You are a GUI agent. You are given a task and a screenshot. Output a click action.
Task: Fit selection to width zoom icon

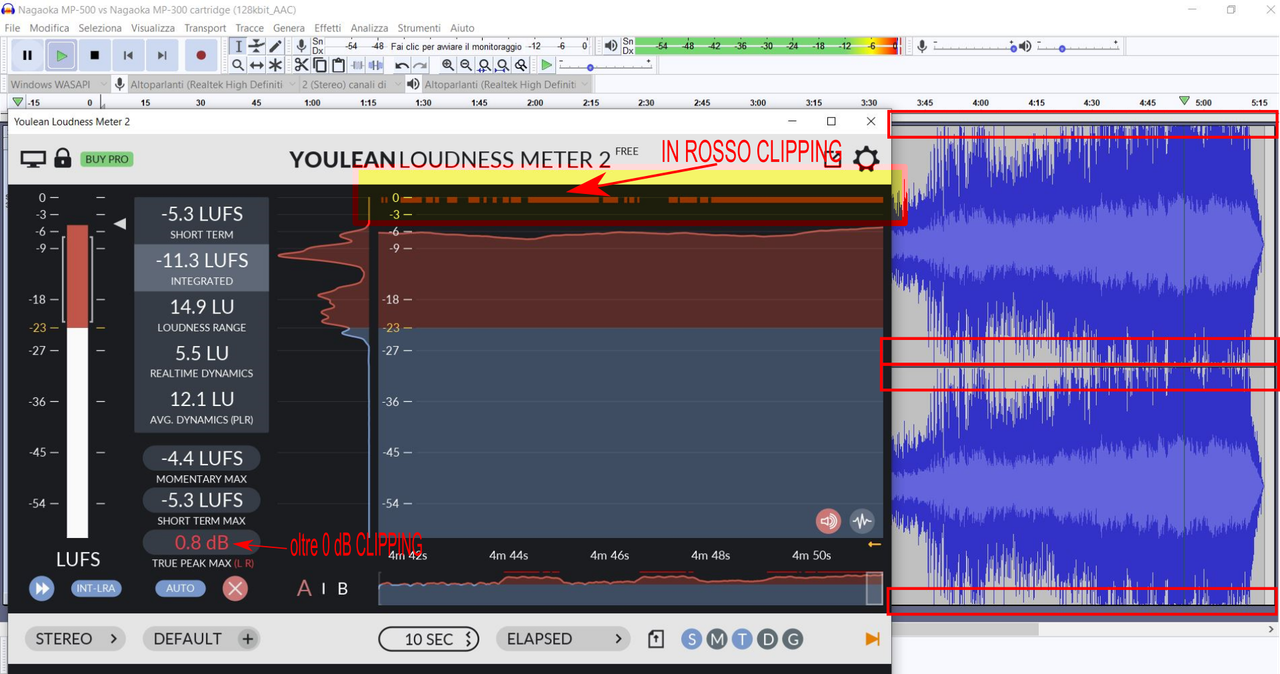point(484,65)
